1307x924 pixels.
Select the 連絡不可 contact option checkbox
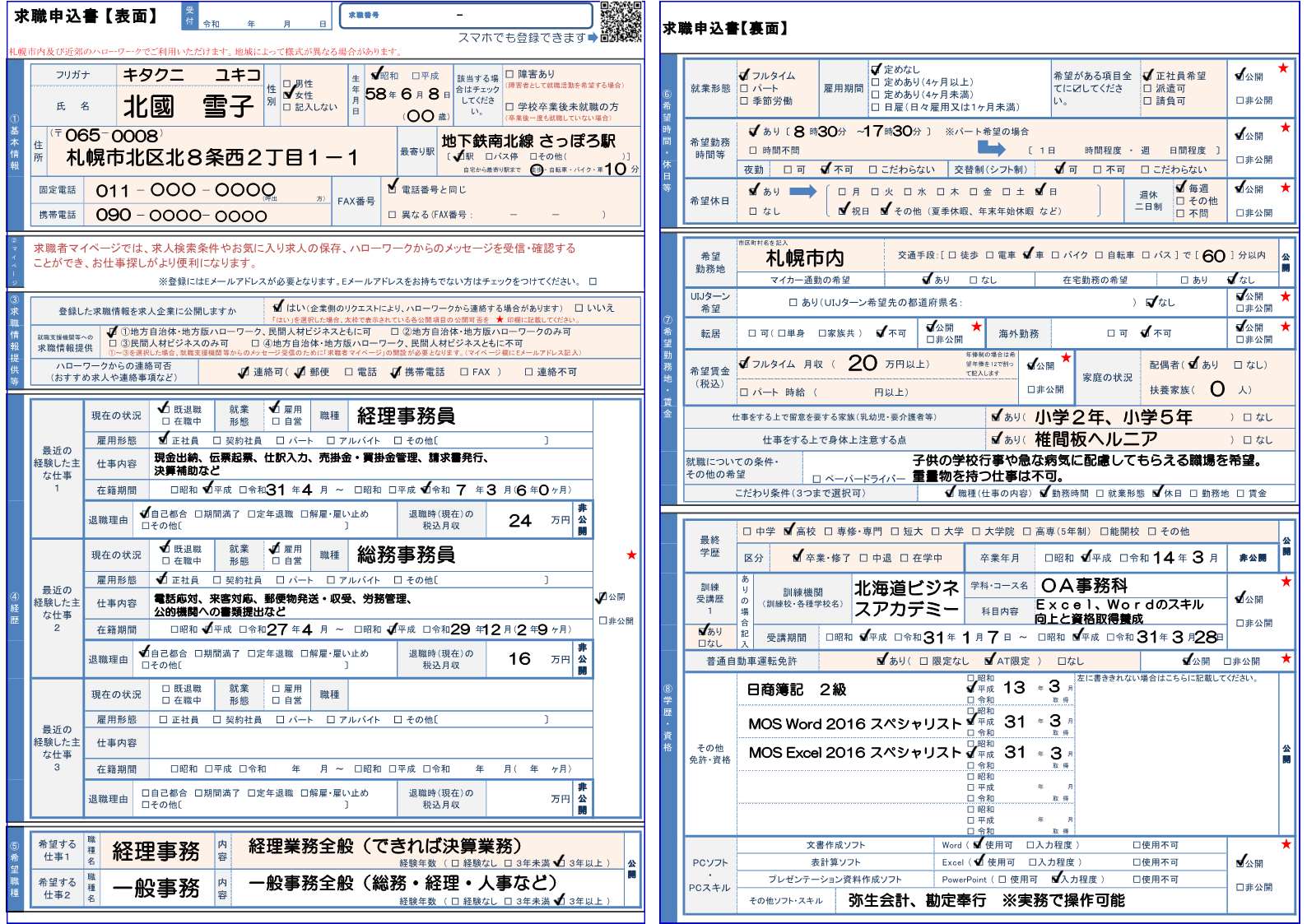(x=529, y=373)
